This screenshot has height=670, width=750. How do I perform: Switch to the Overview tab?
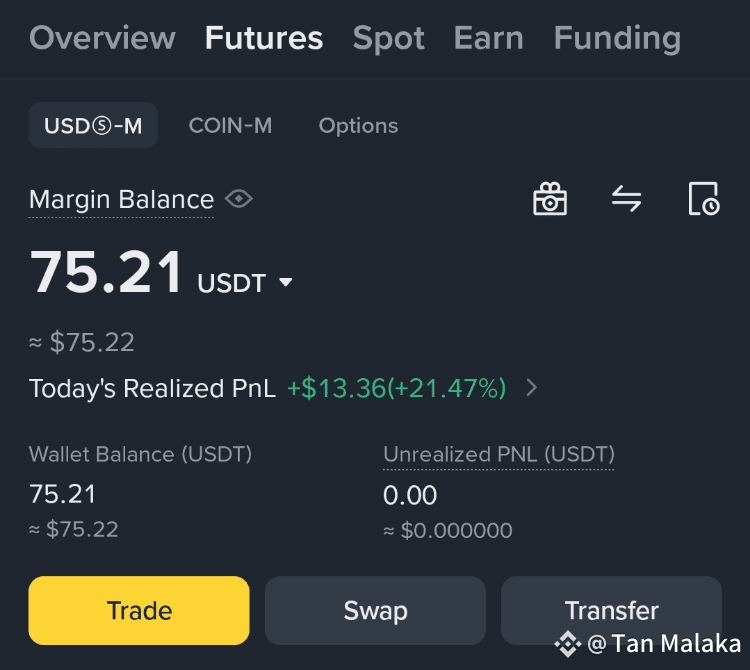coord(102,38)
